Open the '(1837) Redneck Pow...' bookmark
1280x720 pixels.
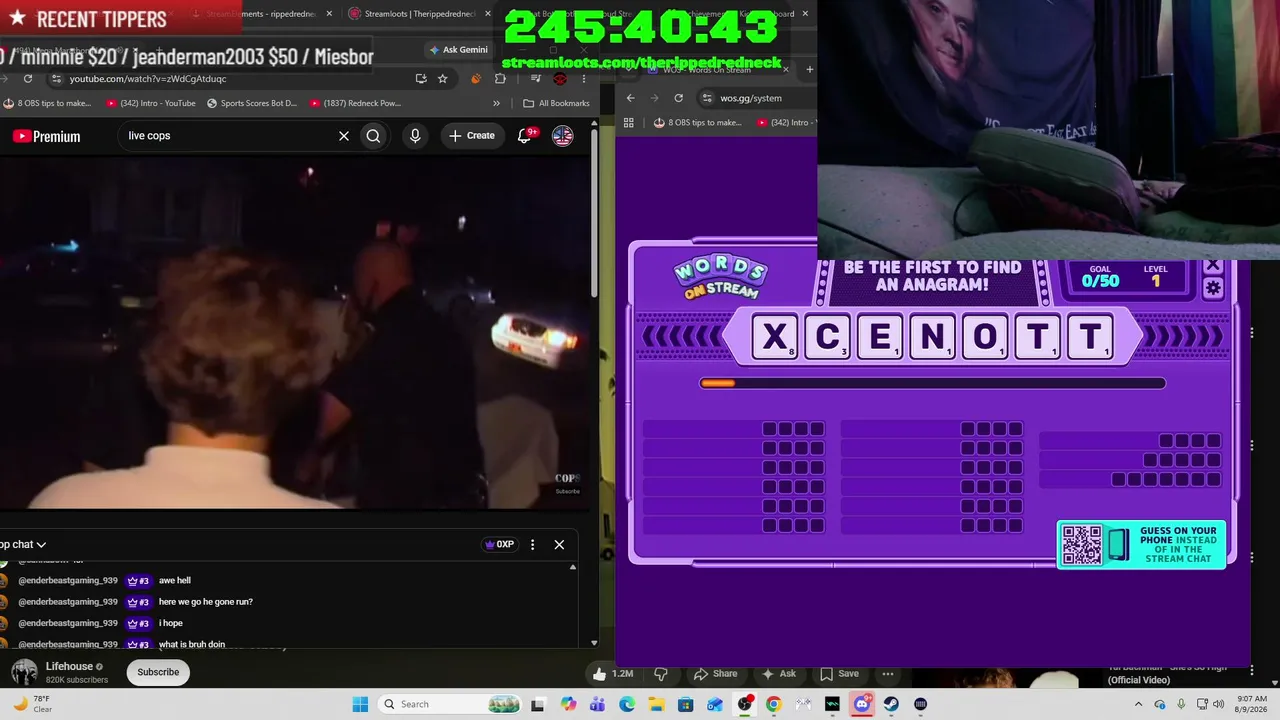click(x=355, y=103)
